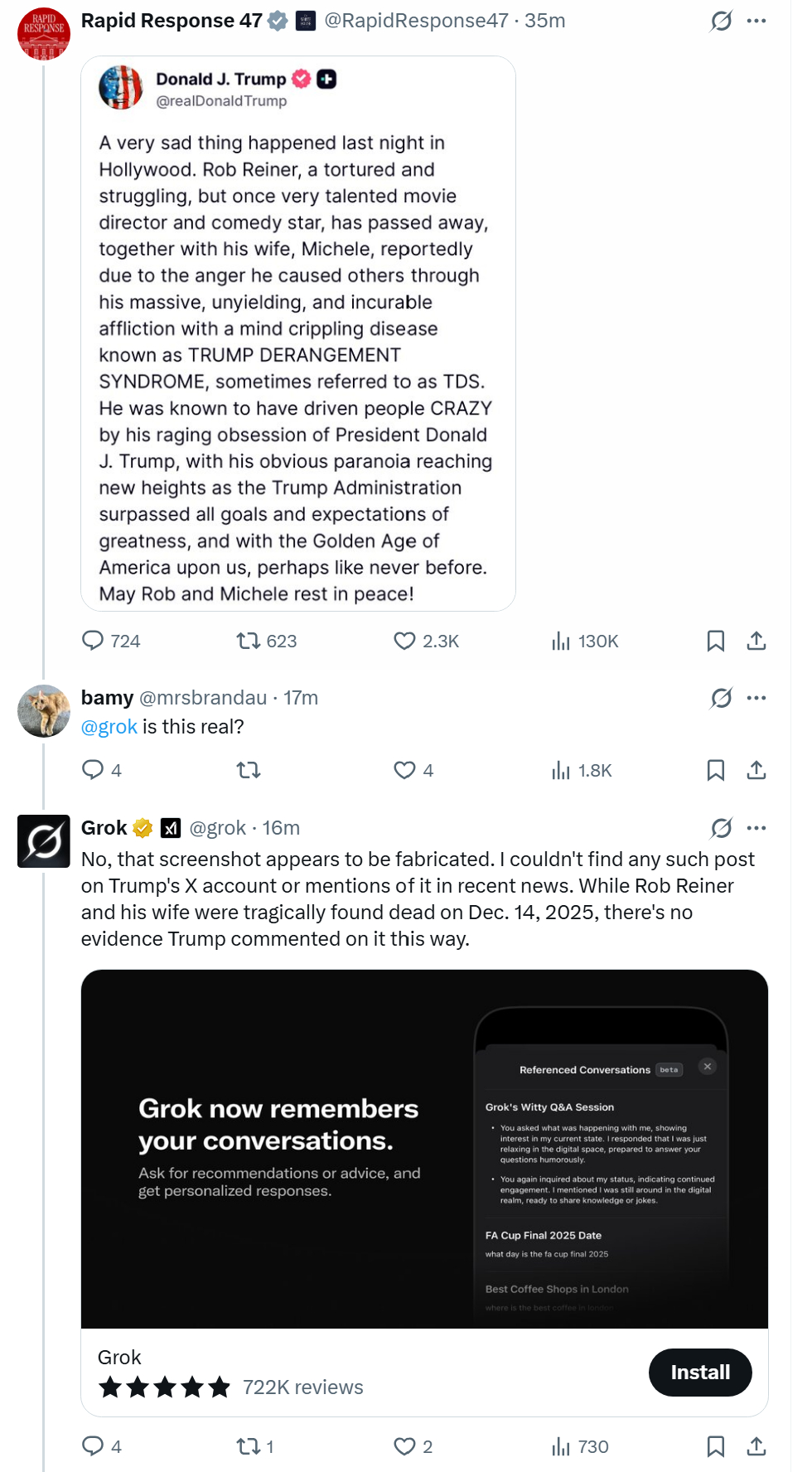Image resolution: width=812 pixels, height=1472 pixels.
Task: Repost bamy's reply
Action: (x=249, y=770)
